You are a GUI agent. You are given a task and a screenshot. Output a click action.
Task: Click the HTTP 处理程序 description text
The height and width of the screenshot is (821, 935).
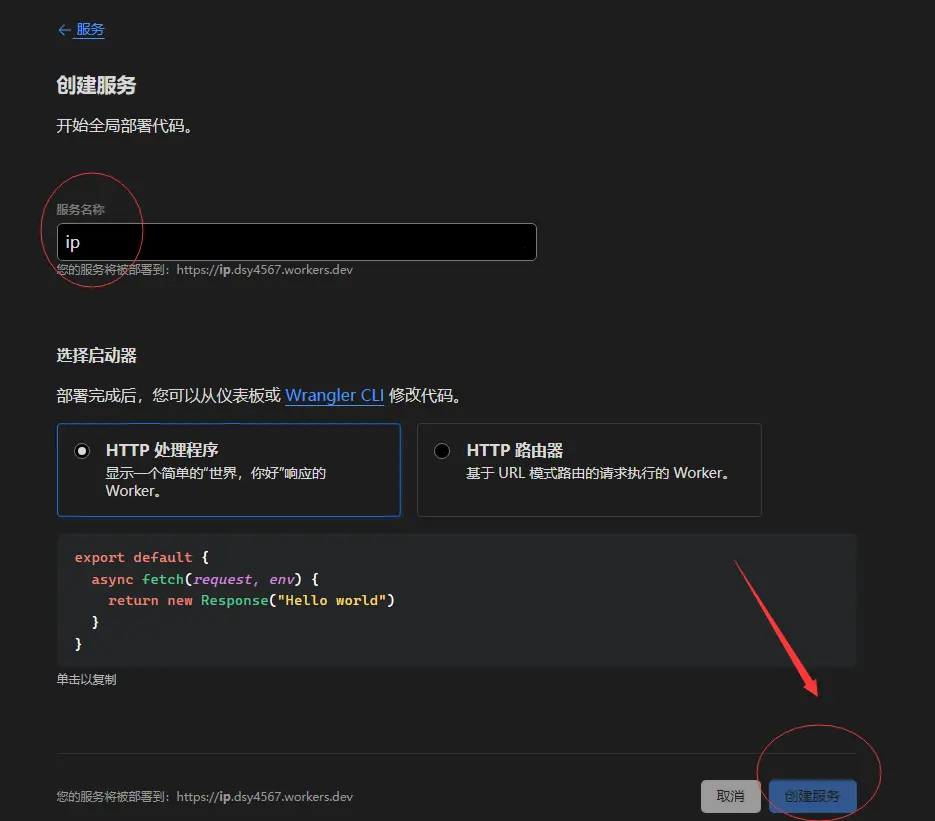216,481
